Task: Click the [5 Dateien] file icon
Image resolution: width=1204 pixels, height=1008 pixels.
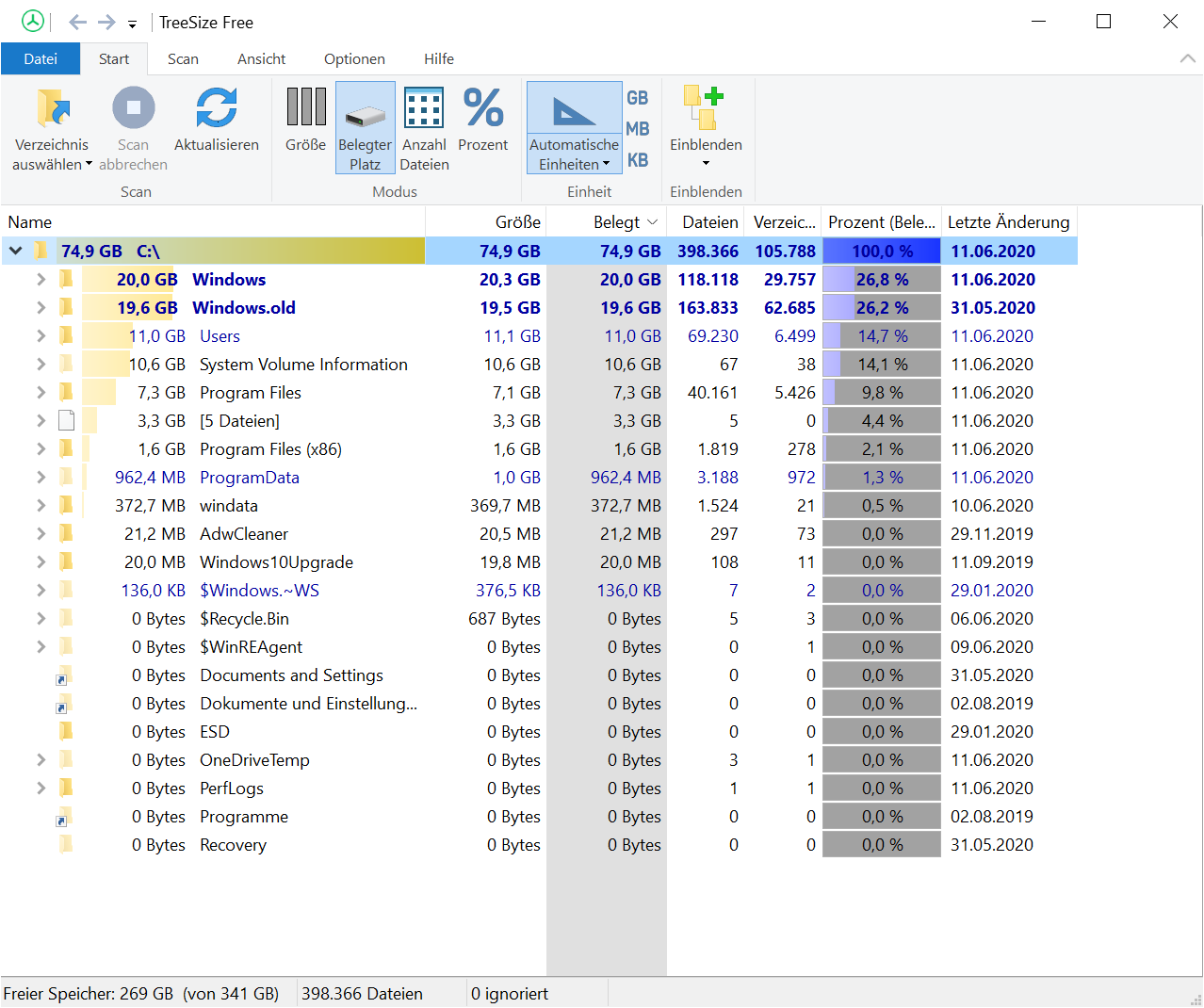Action: [66, 420]
